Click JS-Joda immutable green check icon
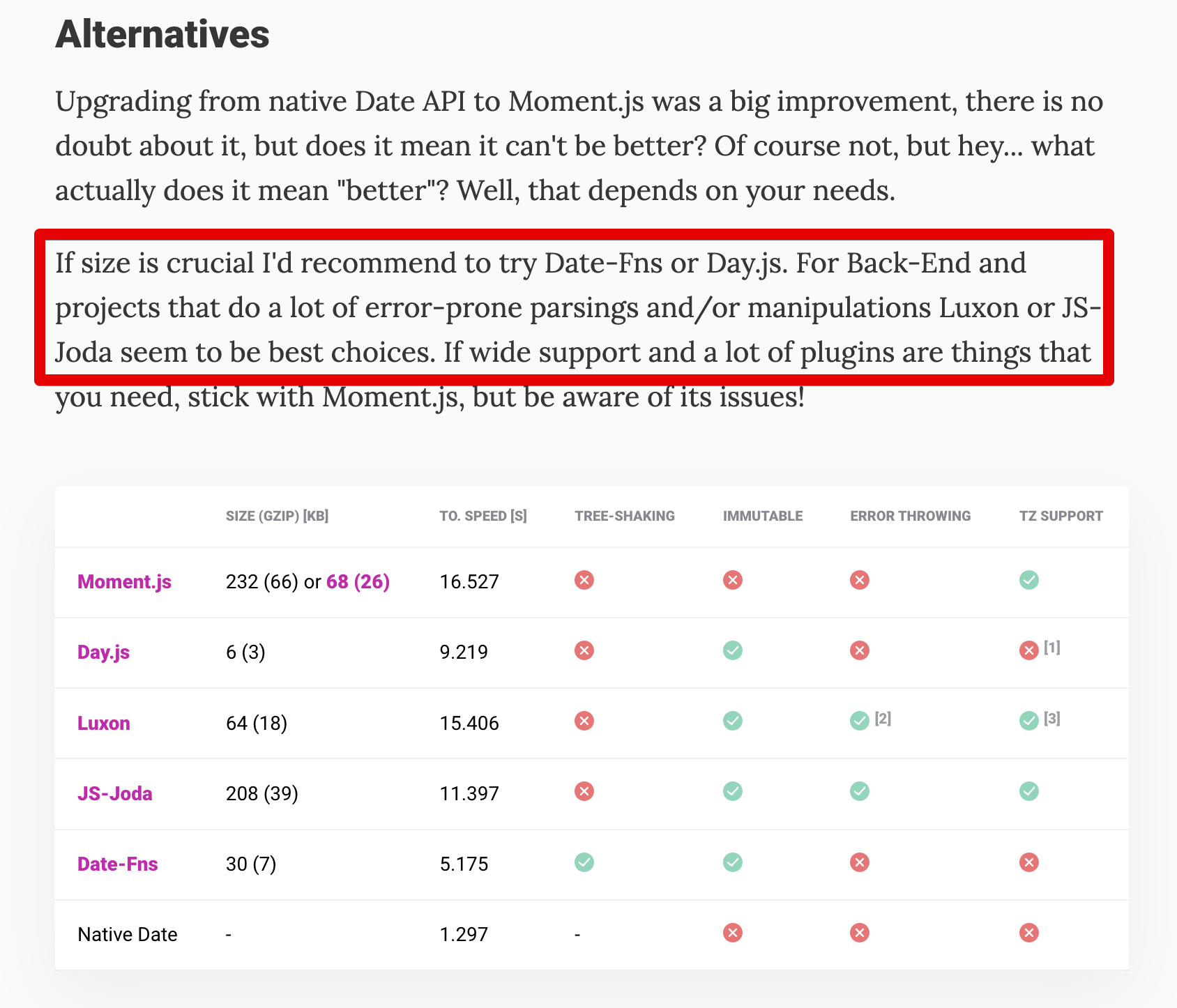Screen dimensions: 1177x1008 pos(733,791)
